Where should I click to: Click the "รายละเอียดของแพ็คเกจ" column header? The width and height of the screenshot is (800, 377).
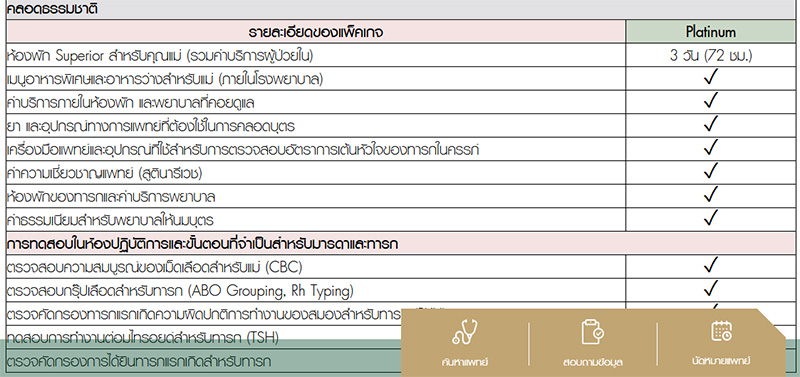[x=316, y=33]
